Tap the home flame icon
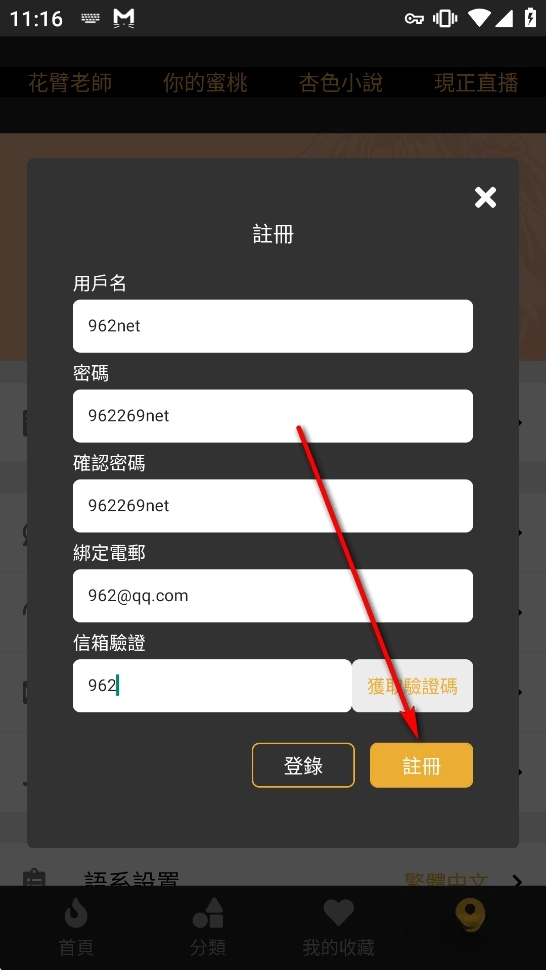The width and height of the screenshot is (546, 970). click(76, 914)
